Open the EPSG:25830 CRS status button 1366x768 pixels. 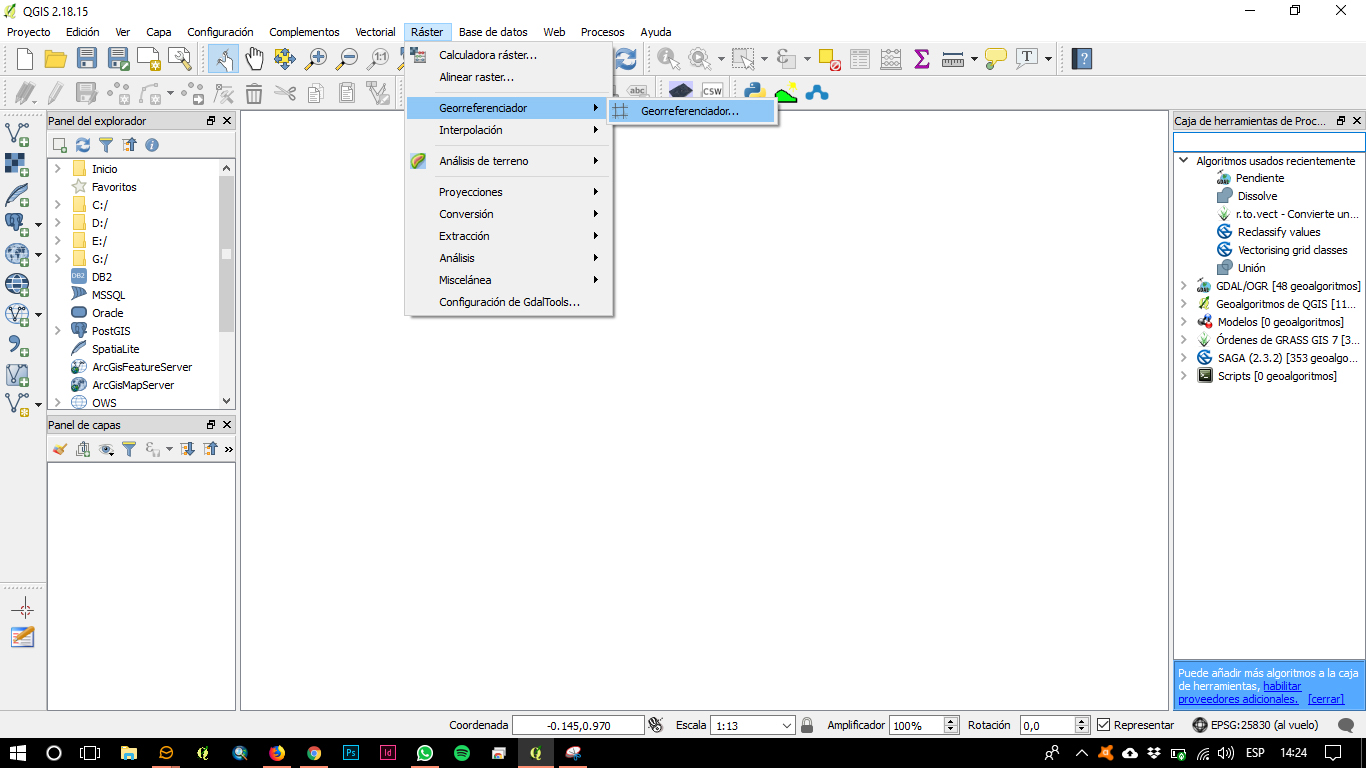[x=1255, y=725]
